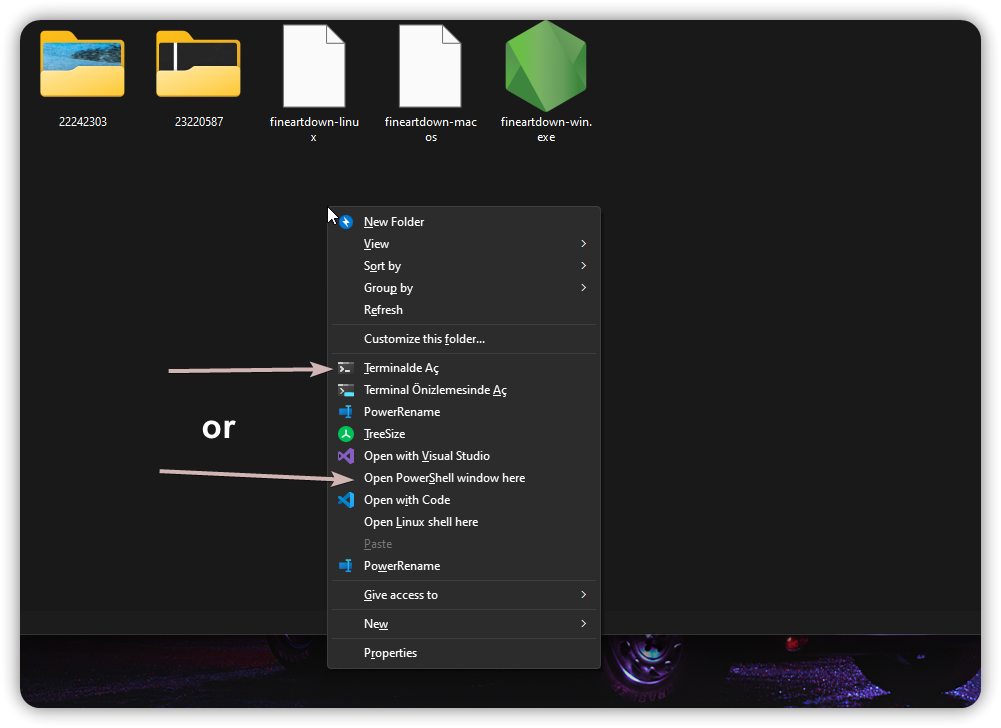Viewport: 1001px width, 728px height.
Task: Select the 23220587 folder
Action: (x=198, y=66)
